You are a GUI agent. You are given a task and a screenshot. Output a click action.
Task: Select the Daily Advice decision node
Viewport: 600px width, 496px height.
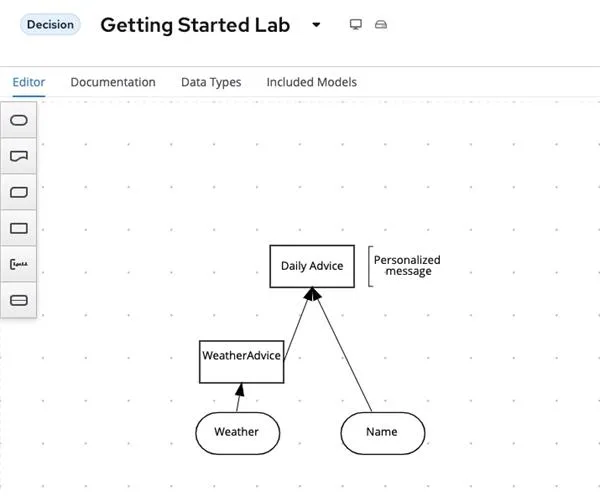pyautogui.click(x=311, y=266)
